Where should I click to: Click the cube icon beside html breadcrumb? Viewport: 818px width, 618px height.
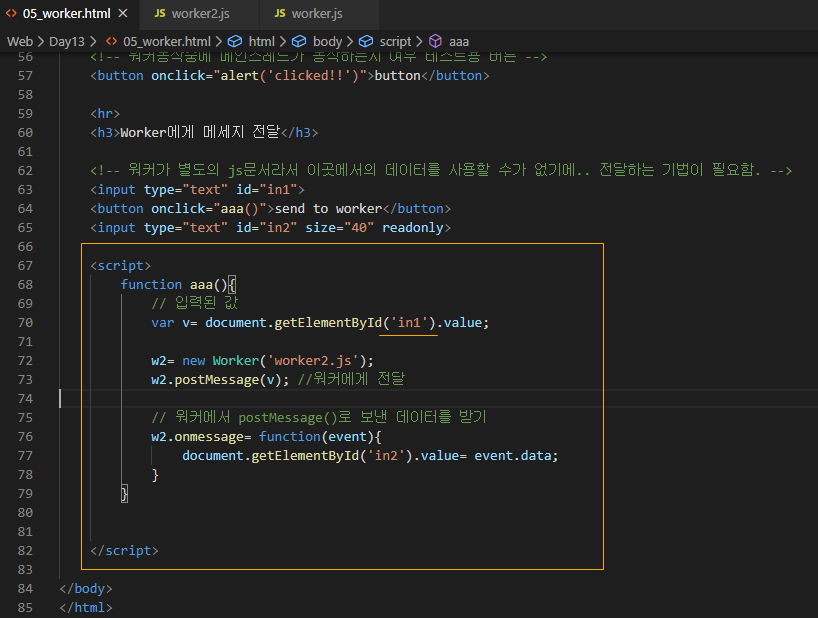pos(235,41)
